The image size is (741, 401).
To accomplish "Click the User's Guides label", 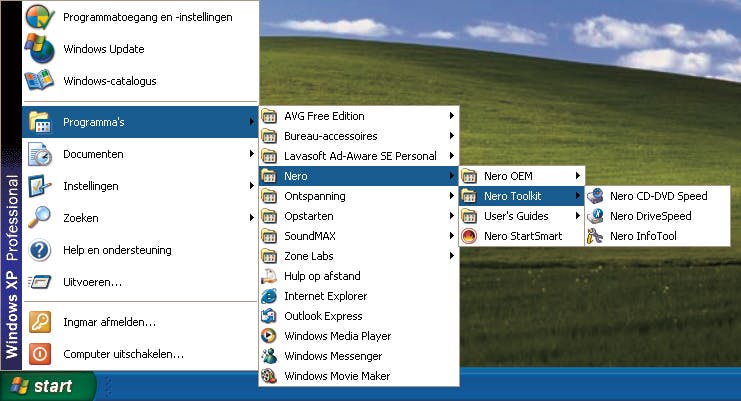I will [516, 216].
